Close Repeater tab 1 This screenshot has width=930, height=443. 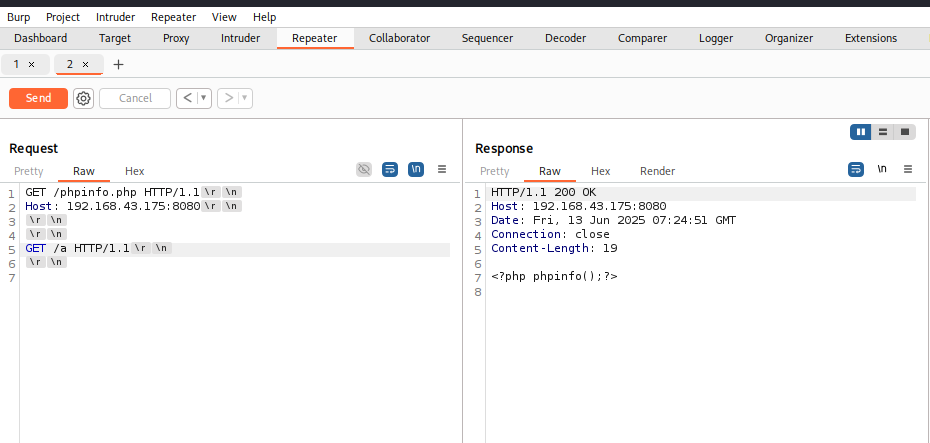click(x=31, y=65)
